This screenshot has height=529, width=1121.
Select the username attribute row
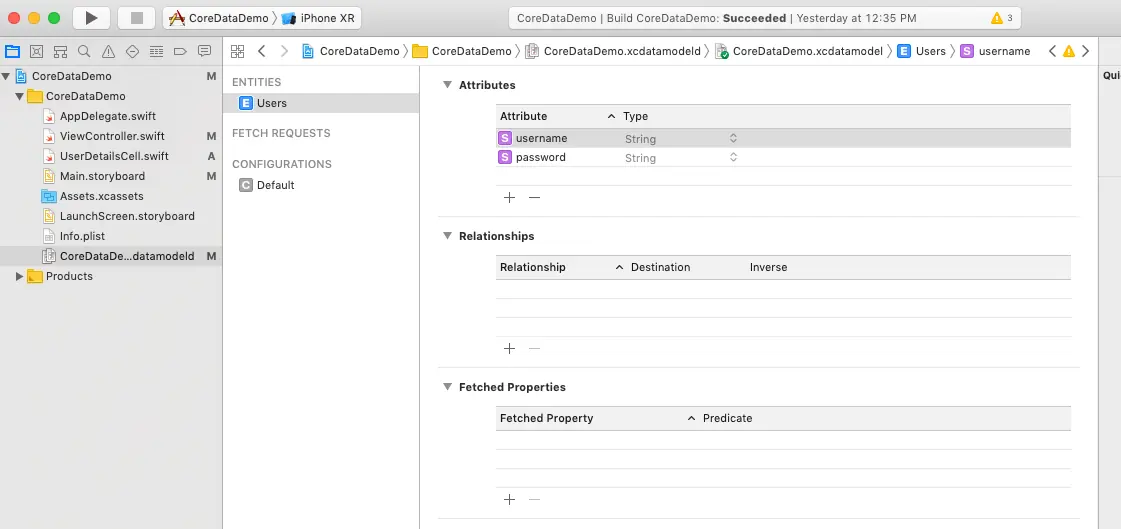coord(784,139)
